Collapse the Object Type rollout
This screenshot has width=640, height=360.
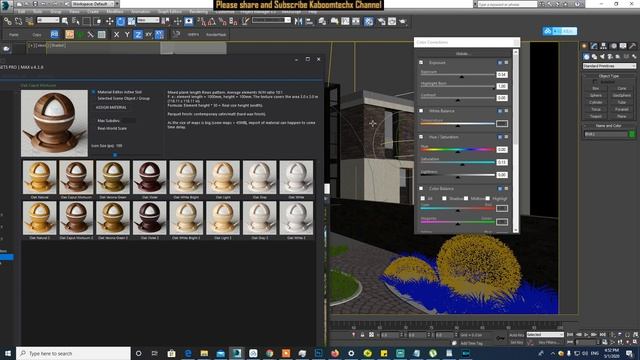point(609,76)
